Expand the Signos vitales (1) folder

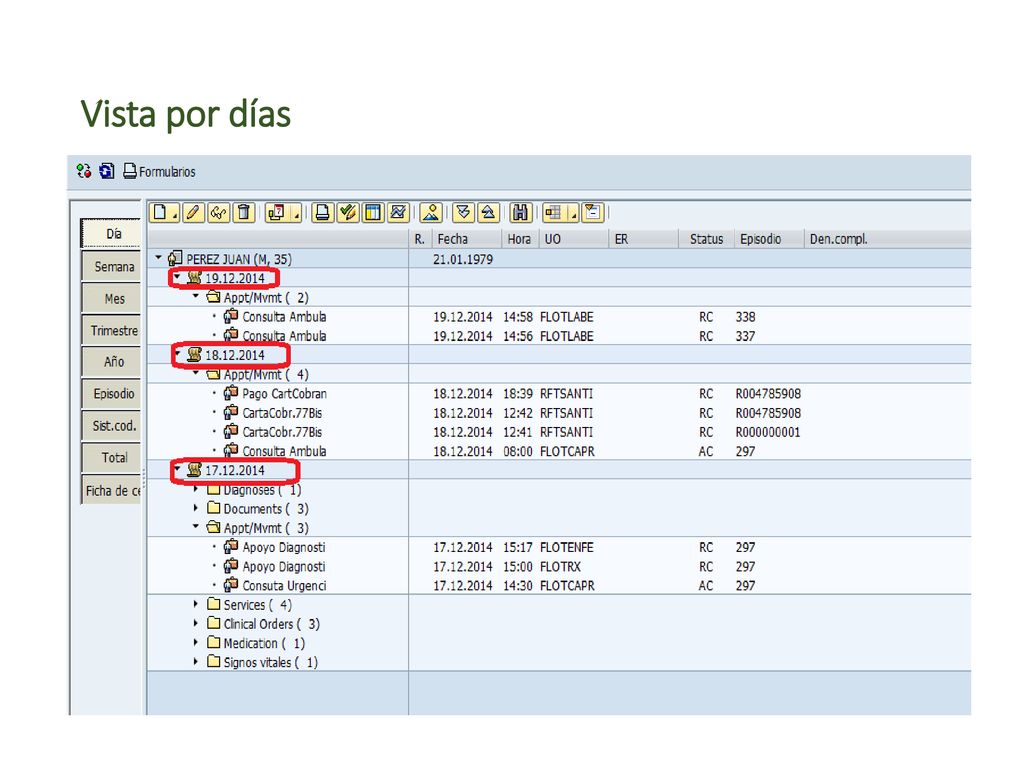point(196,662)
